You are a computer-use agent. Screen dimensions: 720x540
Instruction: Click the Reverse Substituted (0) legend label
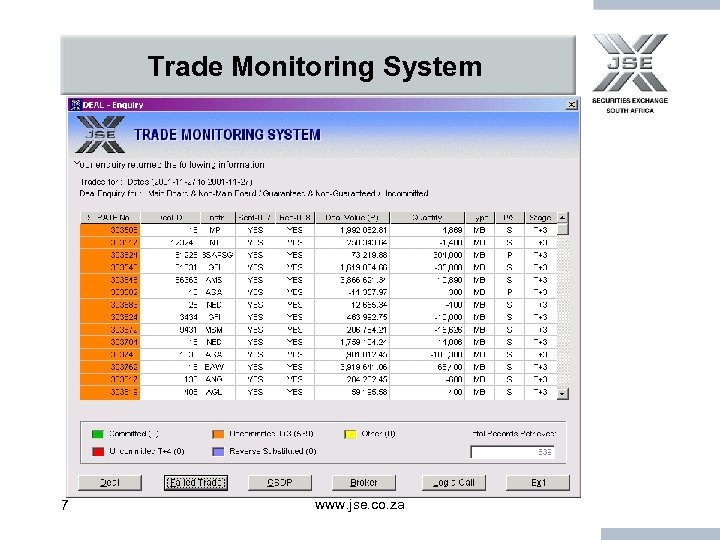(x=273, y=451)
